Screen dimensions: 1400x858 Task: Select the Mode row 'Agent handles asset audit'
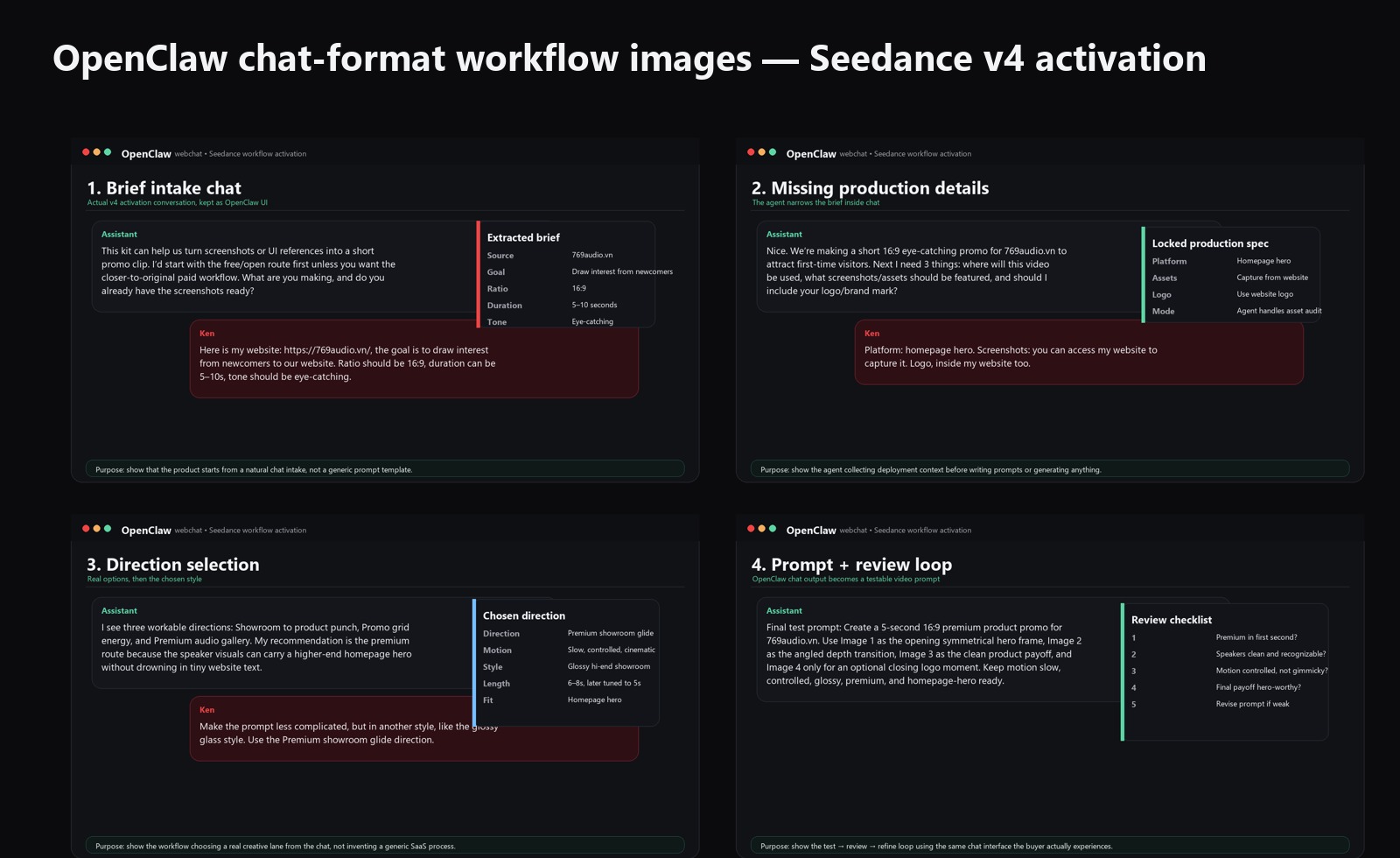(x=1236, y=311)
